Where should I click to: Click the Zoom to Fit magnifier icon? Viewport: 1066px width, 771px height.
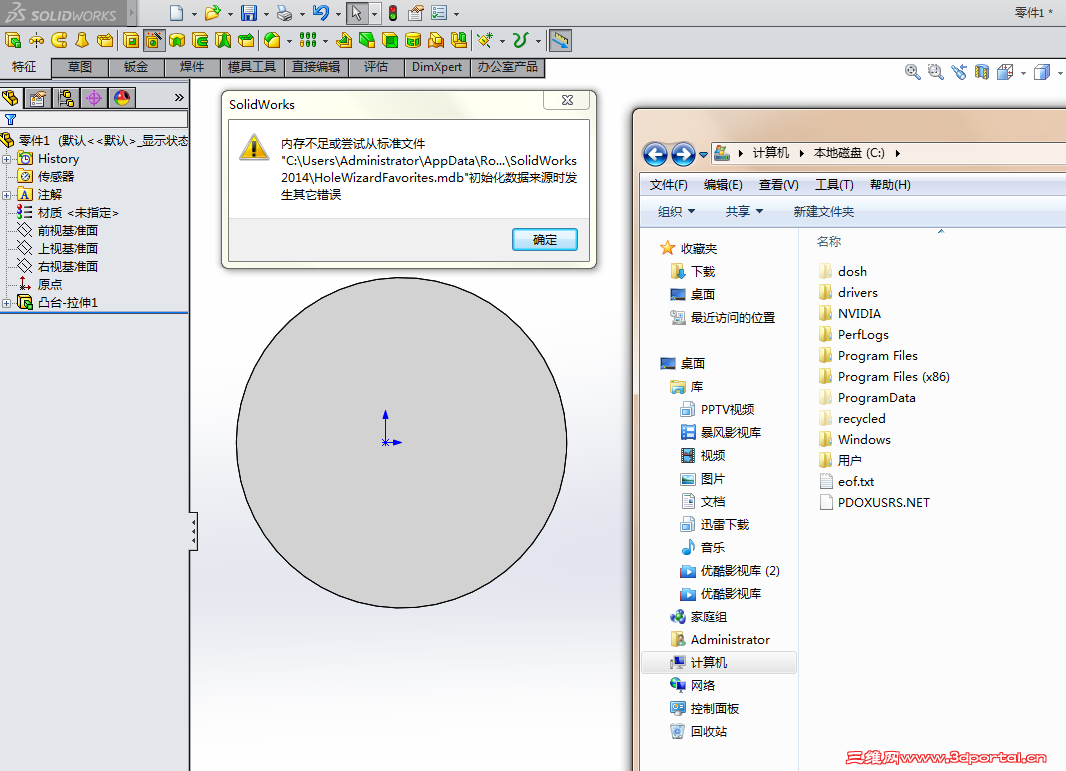point(912,72)
